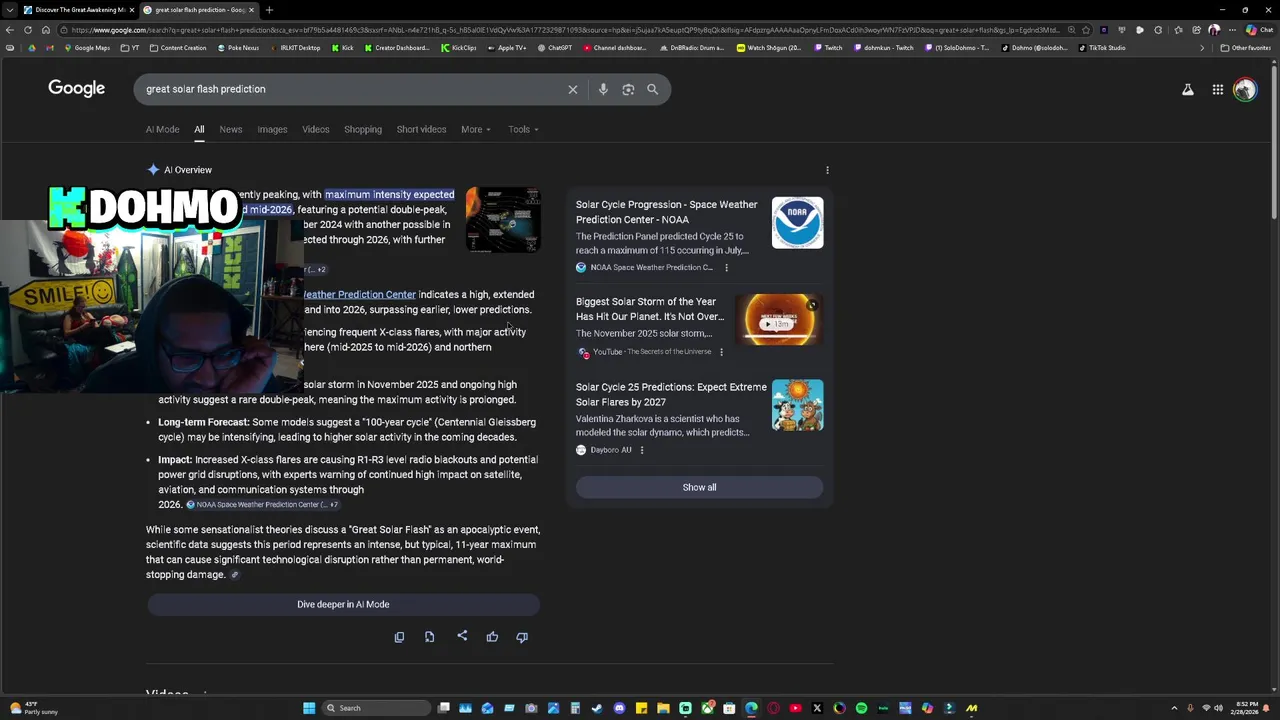Viewport: 1280px width, 720px height.
Task: Open the Windows Start menu
Action: [309, 708]
